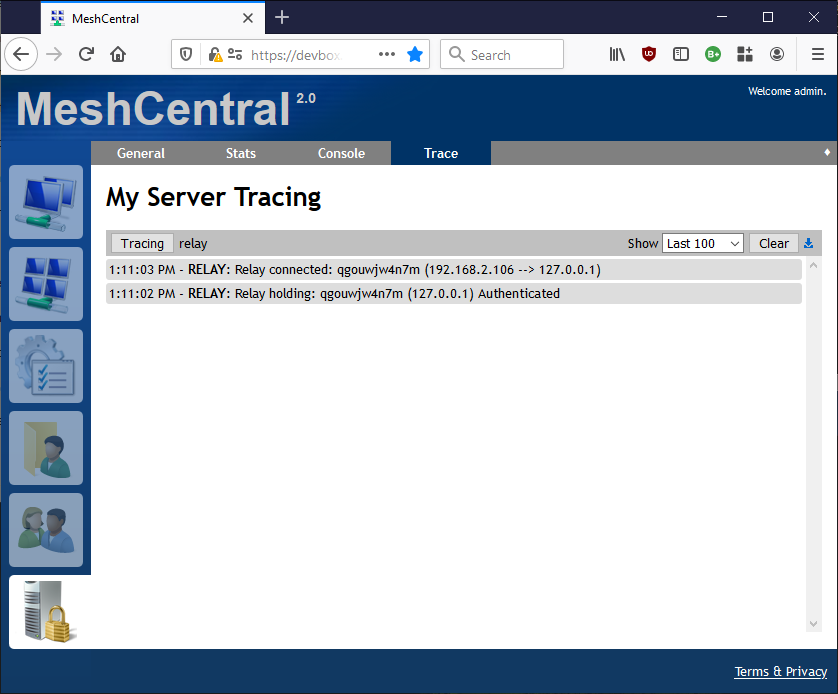Expand the arrow at right of tab bar
Image resolution: width=838 pixels, height=694 pixels.
(826, 153)
